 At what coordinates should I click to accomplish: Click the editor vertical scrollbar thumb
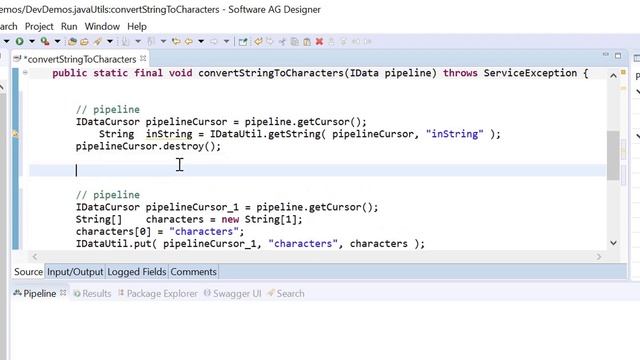coord(613,155)
